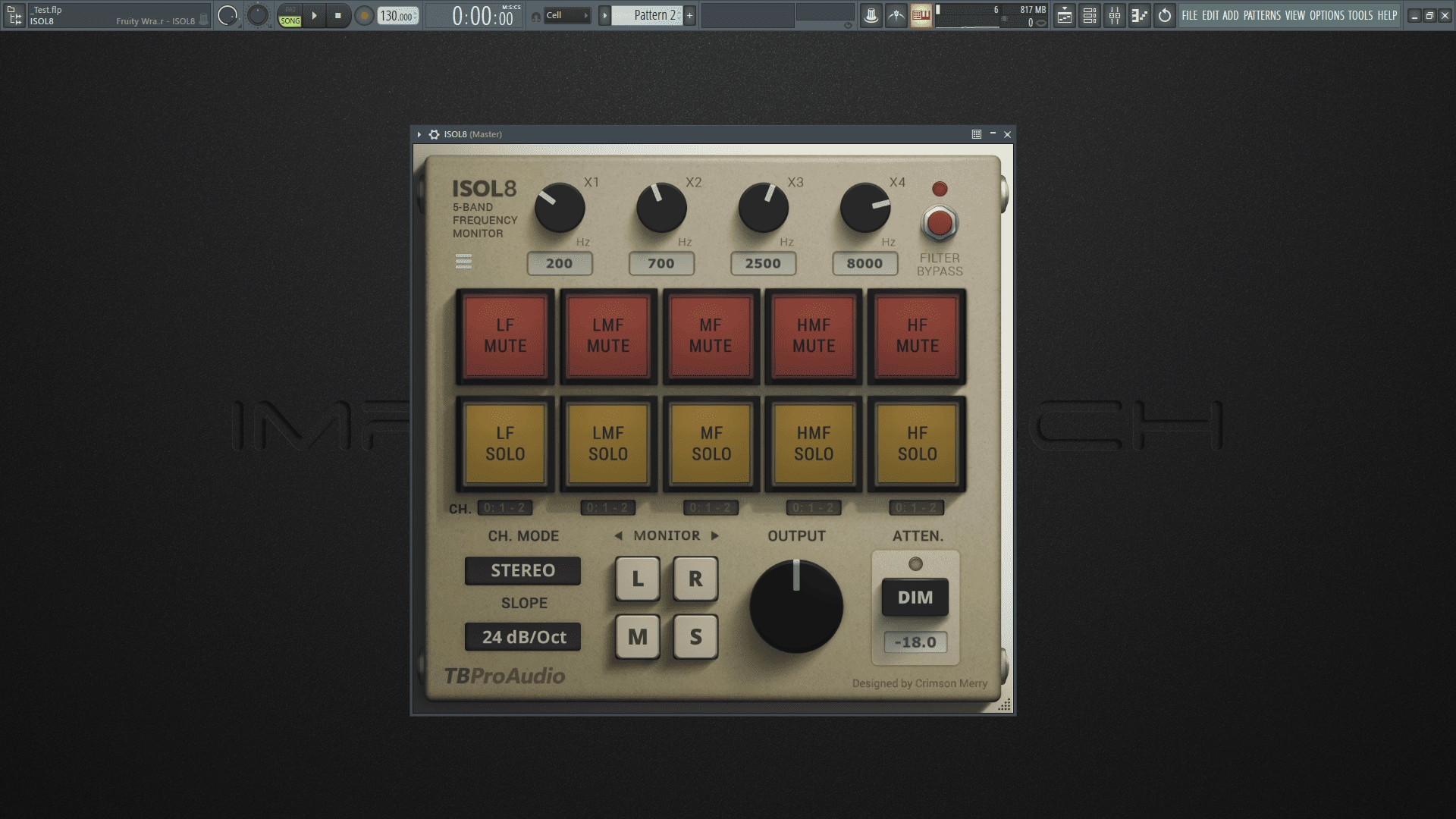The image size is (1456, 819).
Task: Toggle the LMF SOLO button
Action: 608,444
